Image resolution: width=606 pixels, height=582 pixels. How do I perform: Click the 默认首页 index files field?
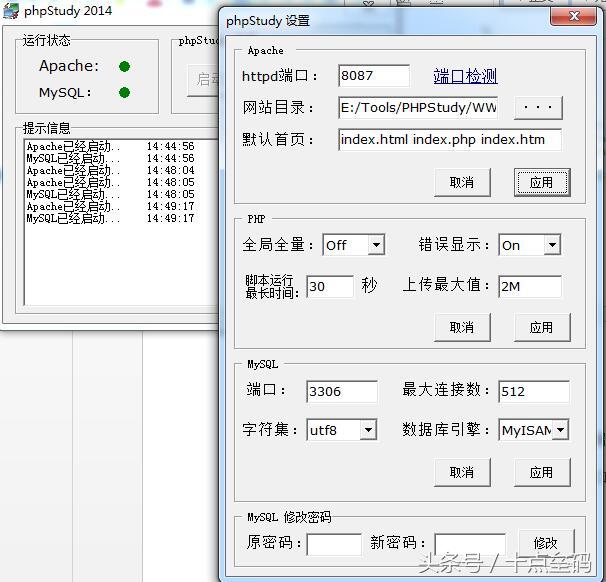(x=450, y=140)
